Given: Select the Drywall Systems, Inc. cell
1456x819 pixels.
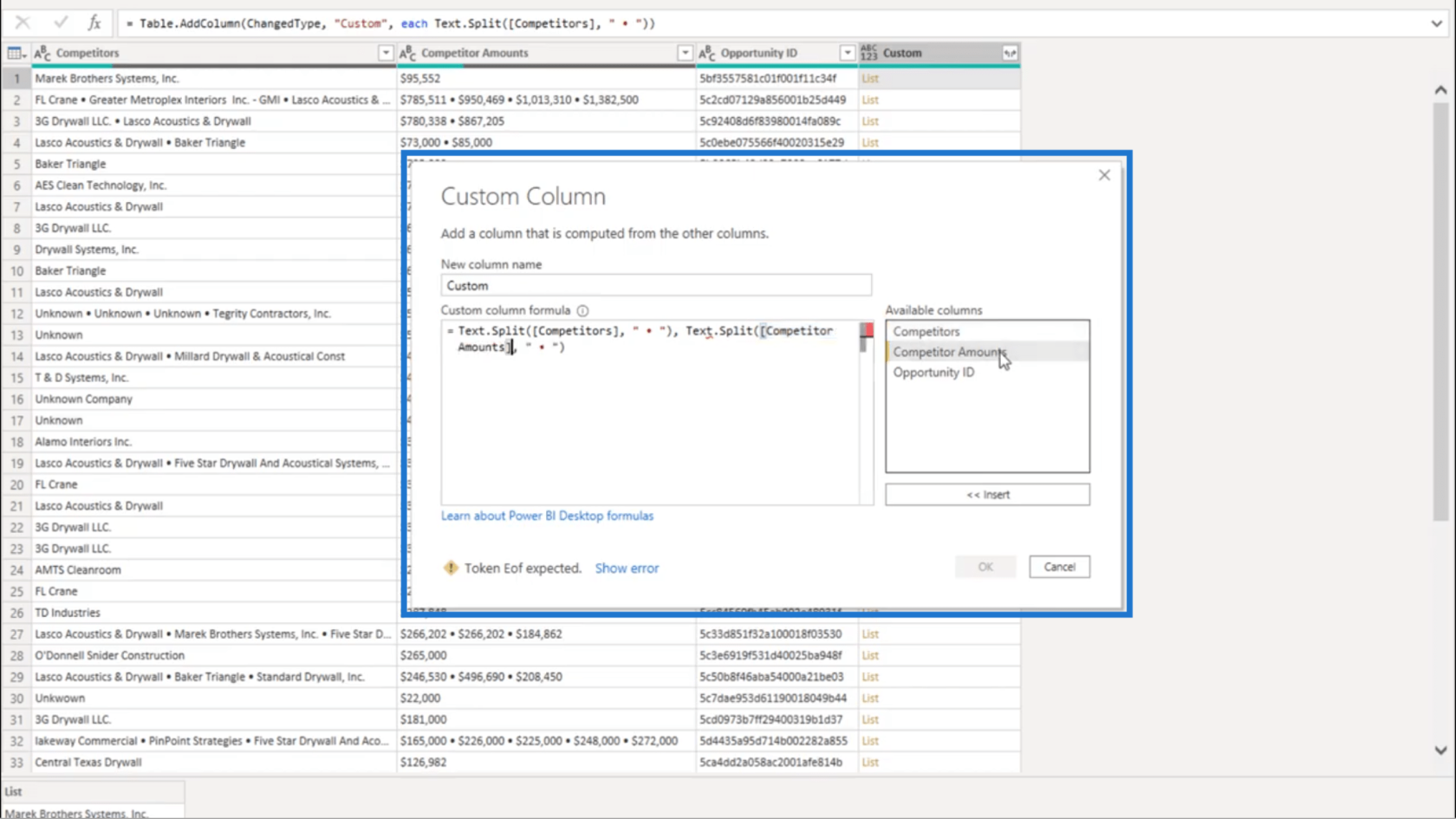Looking at the screenshot, I should [x=214, y=250].
